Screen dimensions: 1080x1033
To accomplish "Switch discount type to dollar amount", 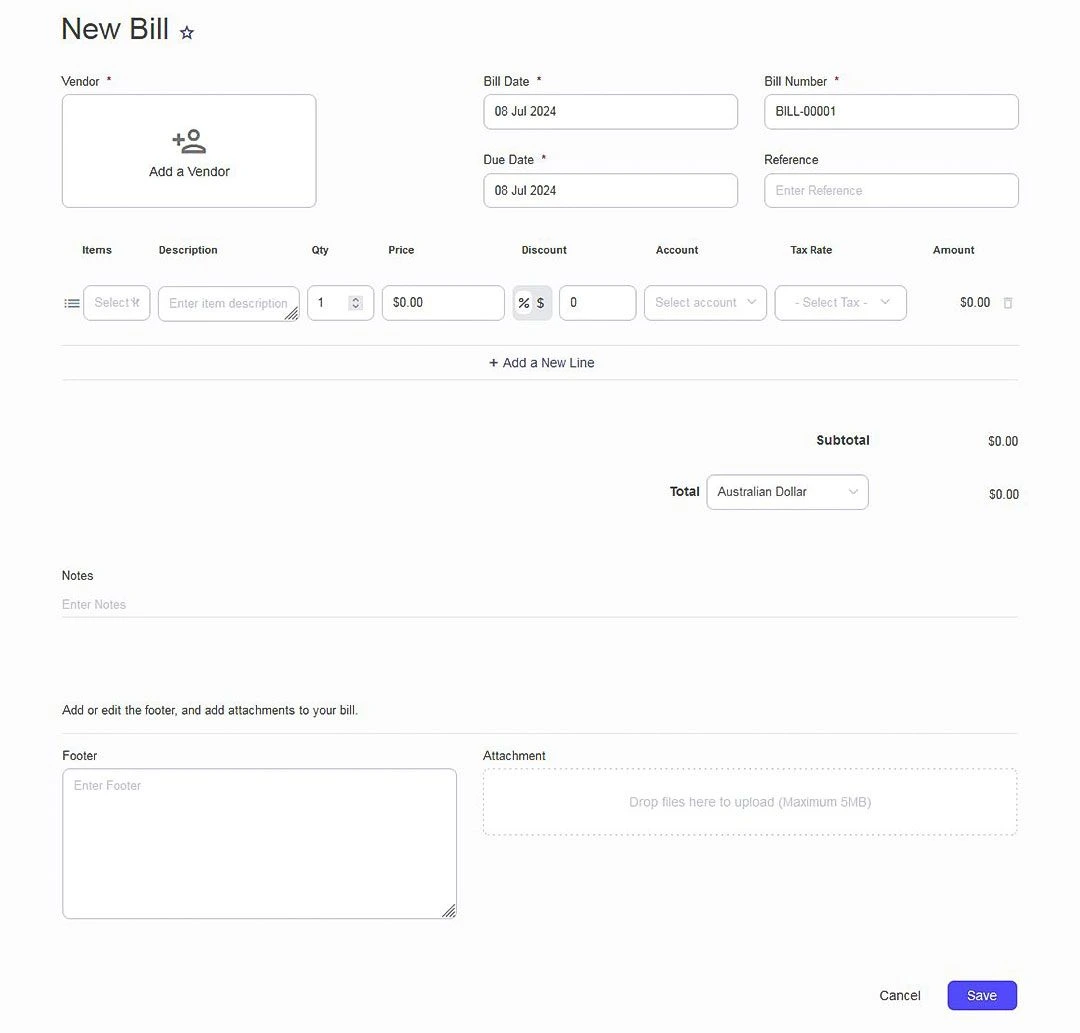I will point(541,303).
